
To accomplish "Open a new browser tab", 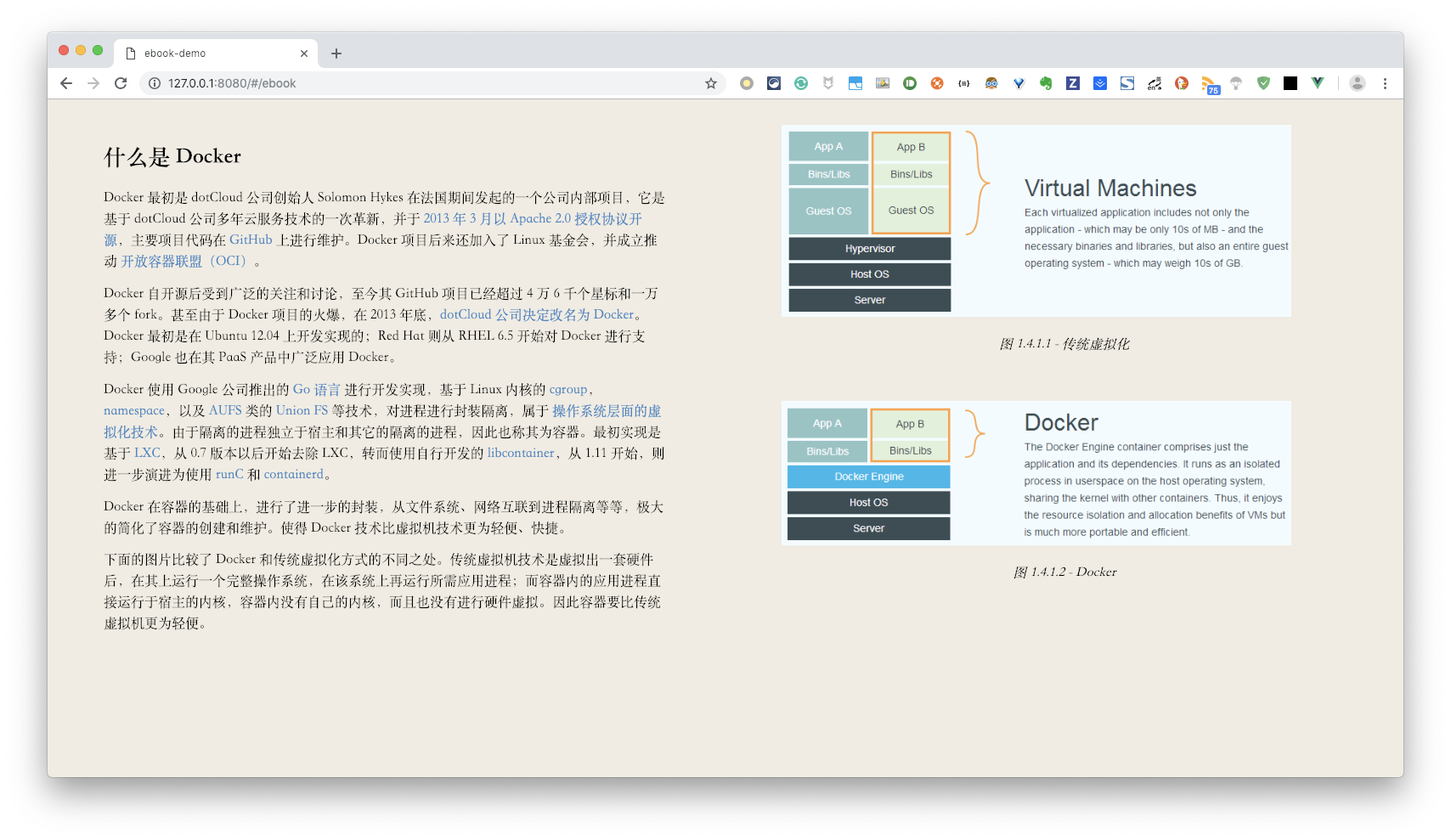I will point(336,54).
